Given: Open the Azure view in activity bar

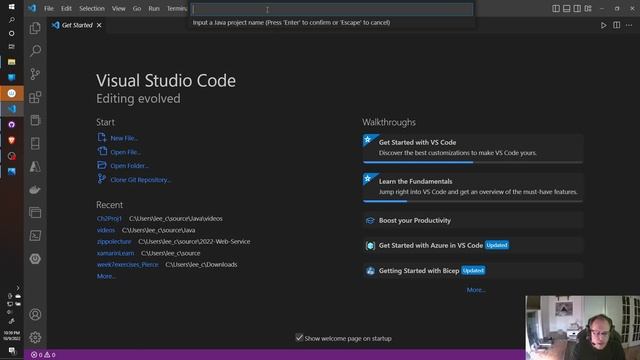Looking at the screenshot, I should (35, 167).
